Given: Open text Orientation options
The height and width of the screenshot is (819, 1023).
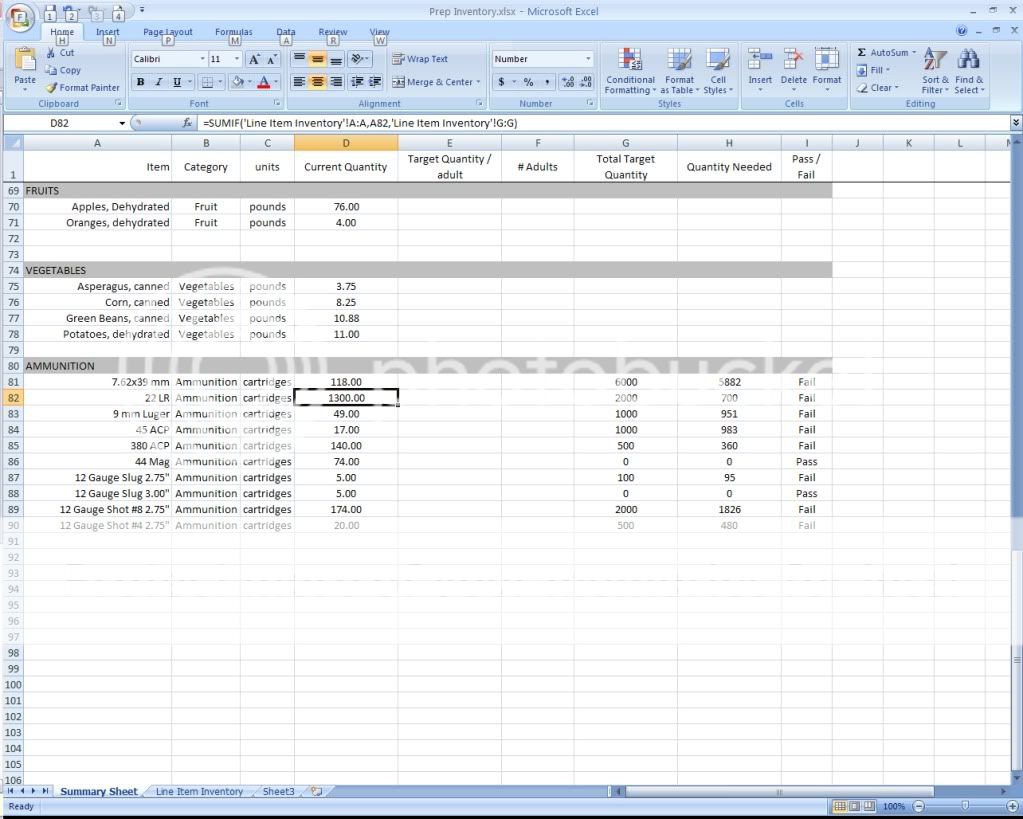Looking at the screenshot, I should [x=359, y=59].
